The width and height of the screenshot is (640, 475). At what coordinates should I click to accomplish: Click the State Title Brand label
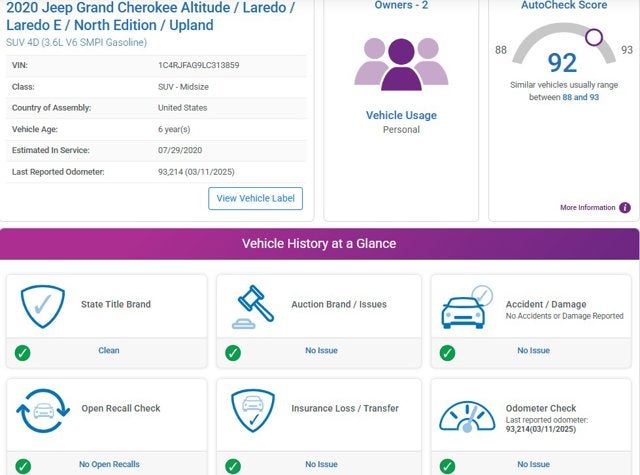pos(116,304)
